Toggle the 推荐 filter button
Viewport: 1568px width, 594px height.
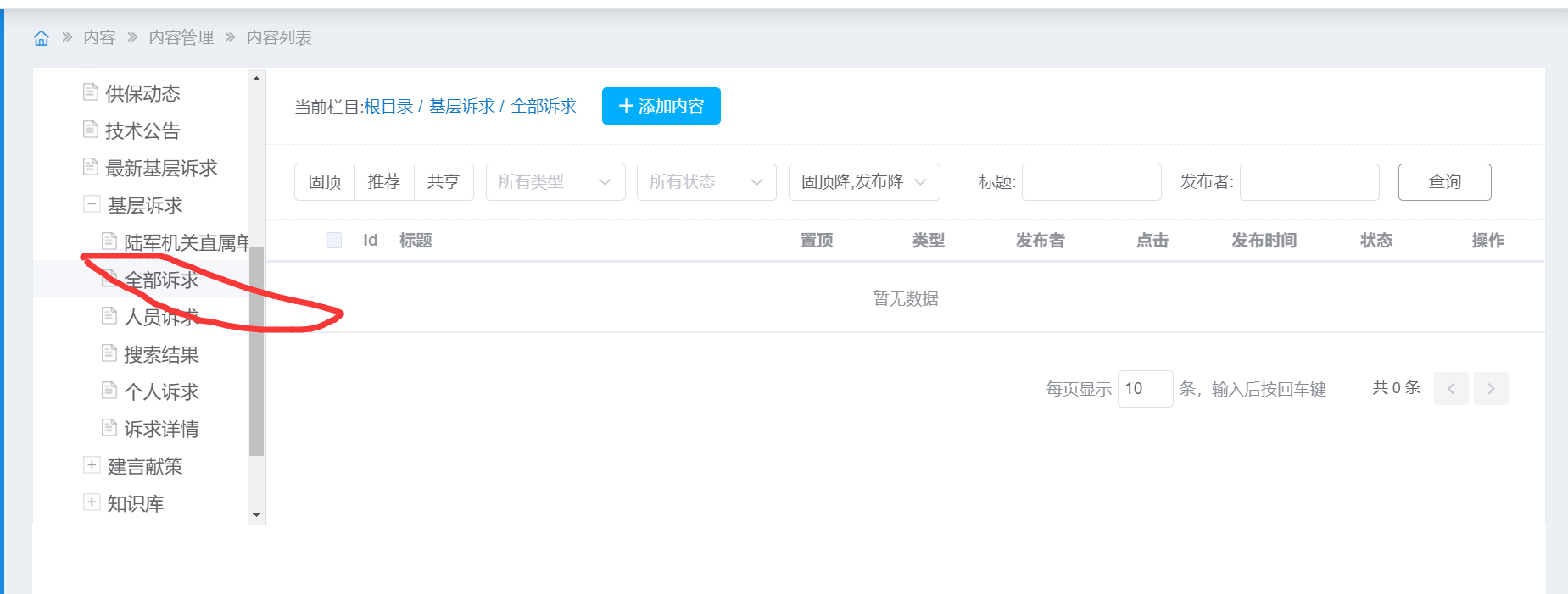pyautogui.click(x=384, y=182)
